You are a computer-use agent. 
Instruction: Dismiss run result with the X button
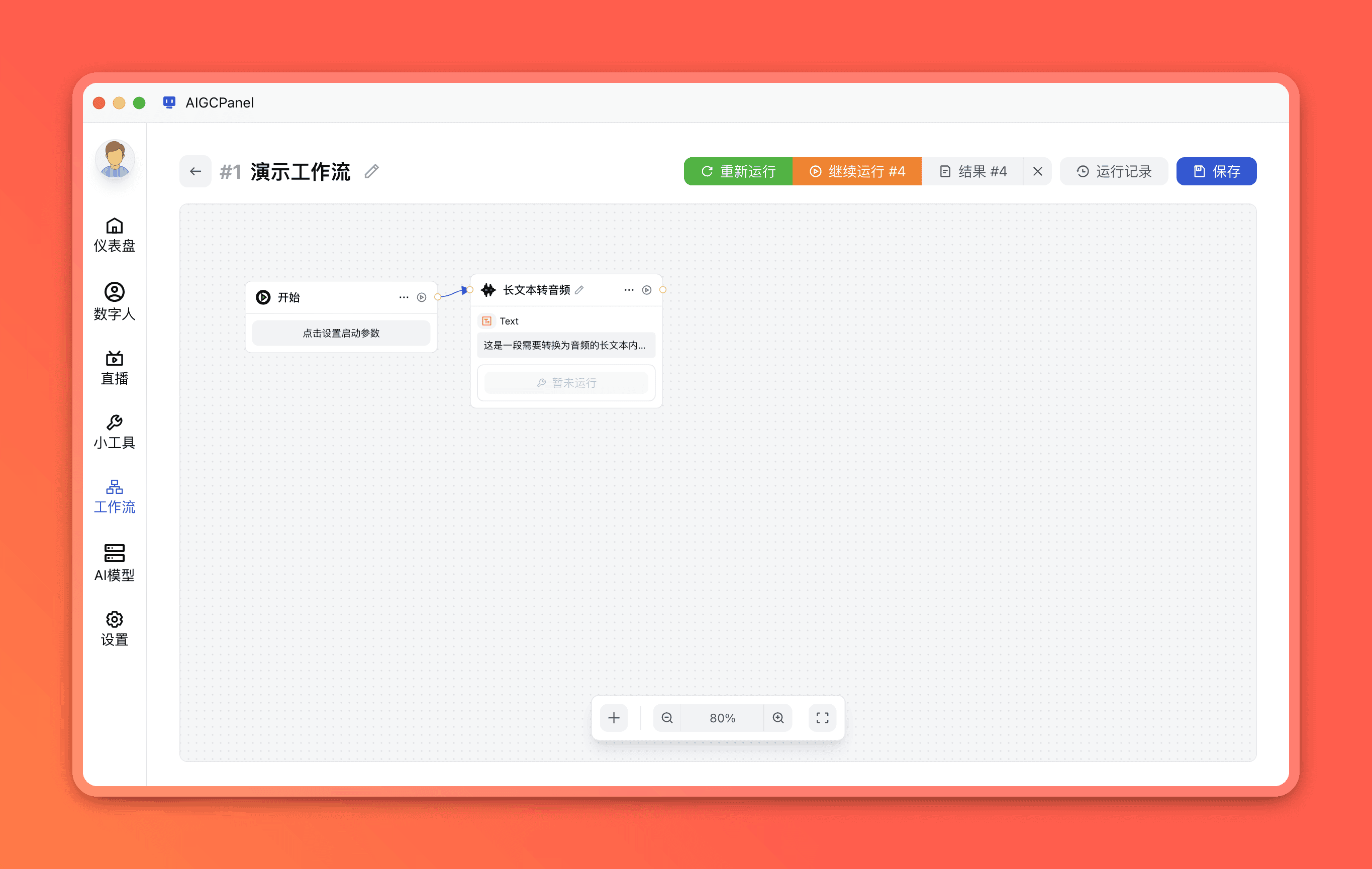point(1038,171)
